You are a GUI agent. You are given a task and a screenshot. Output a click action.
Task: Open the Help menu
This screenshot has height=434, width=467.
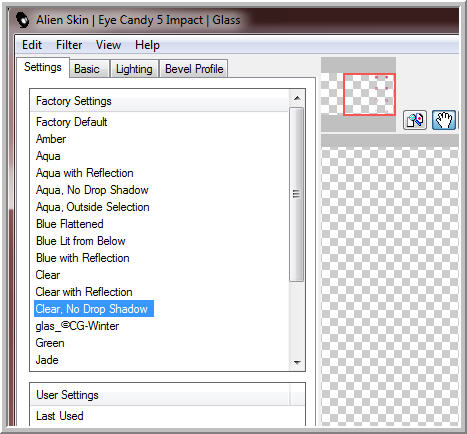tap(147, 45)
